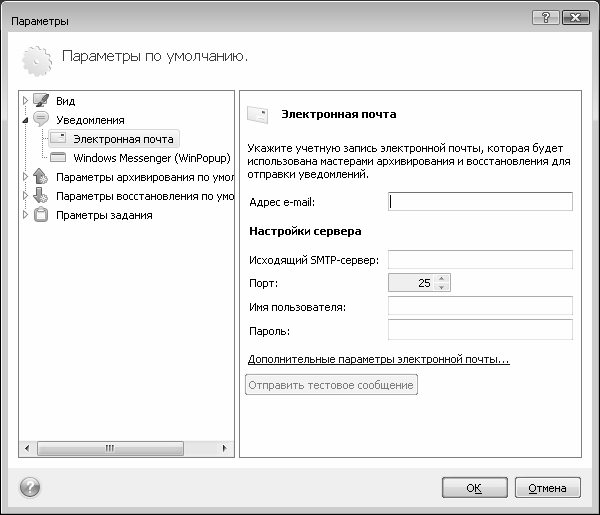
Task: Click the Имя пользователя input field
Action: point(480,306)
